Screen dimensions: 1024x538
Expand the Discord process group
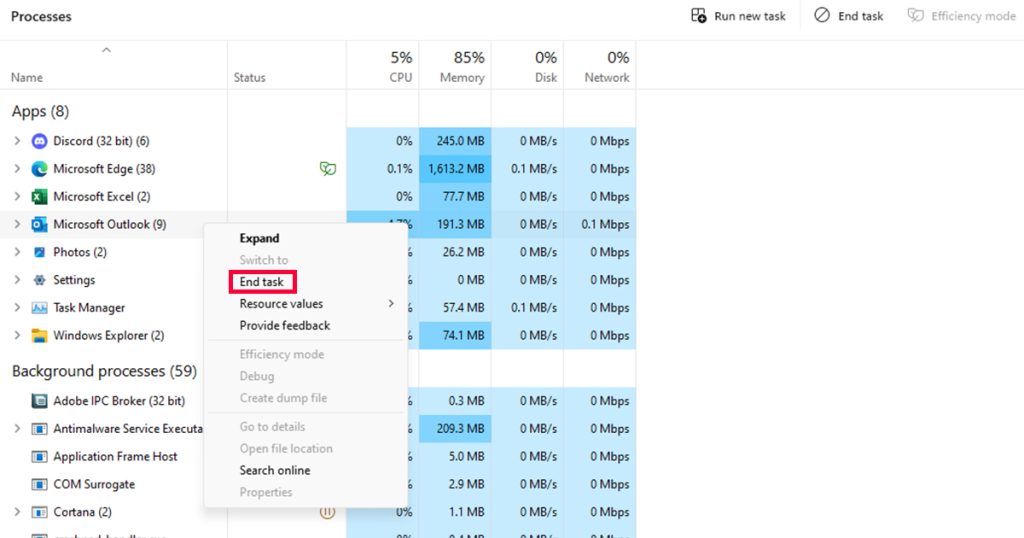point(17,141)
